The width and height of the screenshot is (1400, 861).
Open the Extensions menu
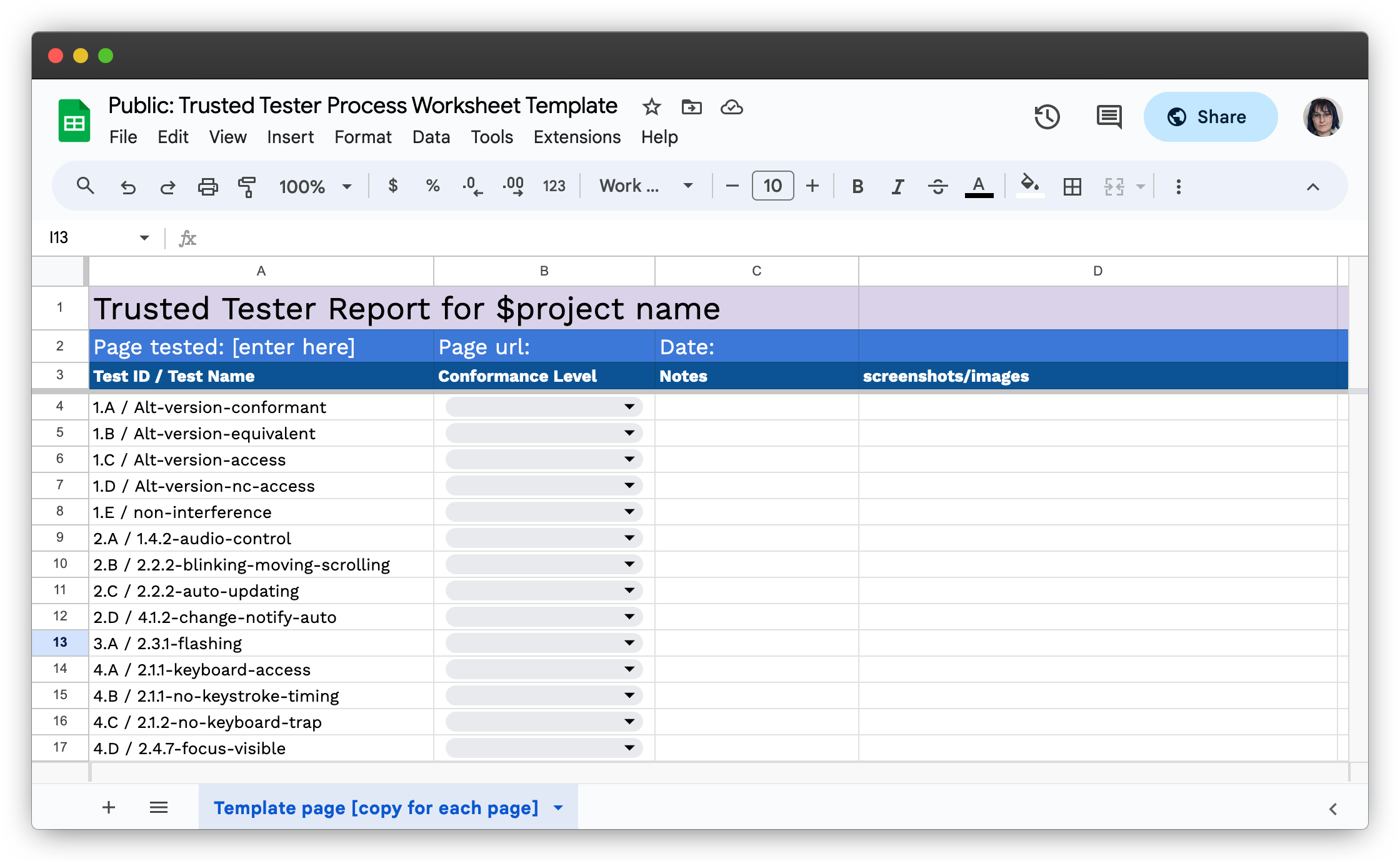point(576,137)
